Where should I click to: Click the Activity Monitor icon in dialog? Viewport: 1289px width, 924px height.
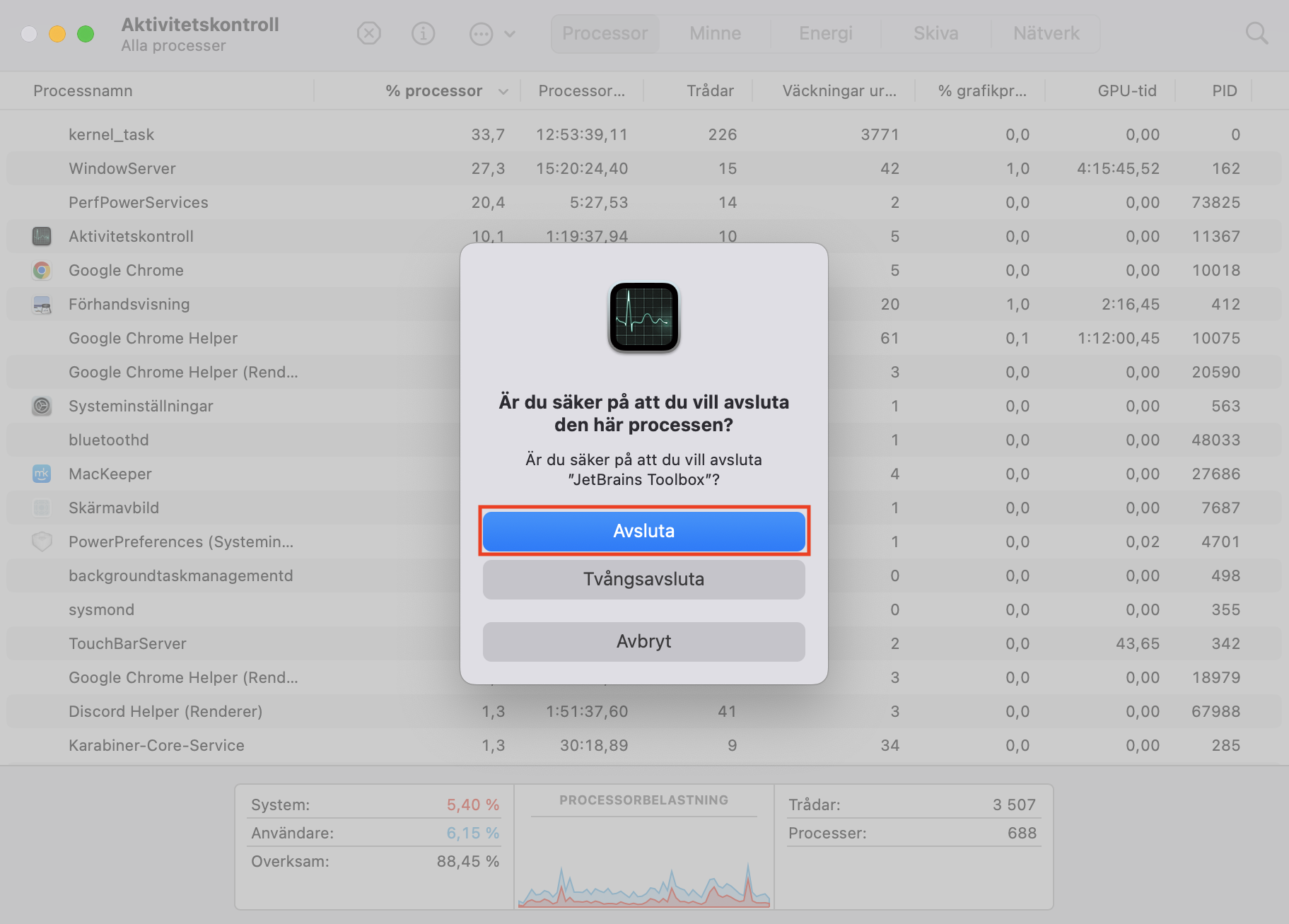[644, 317]
